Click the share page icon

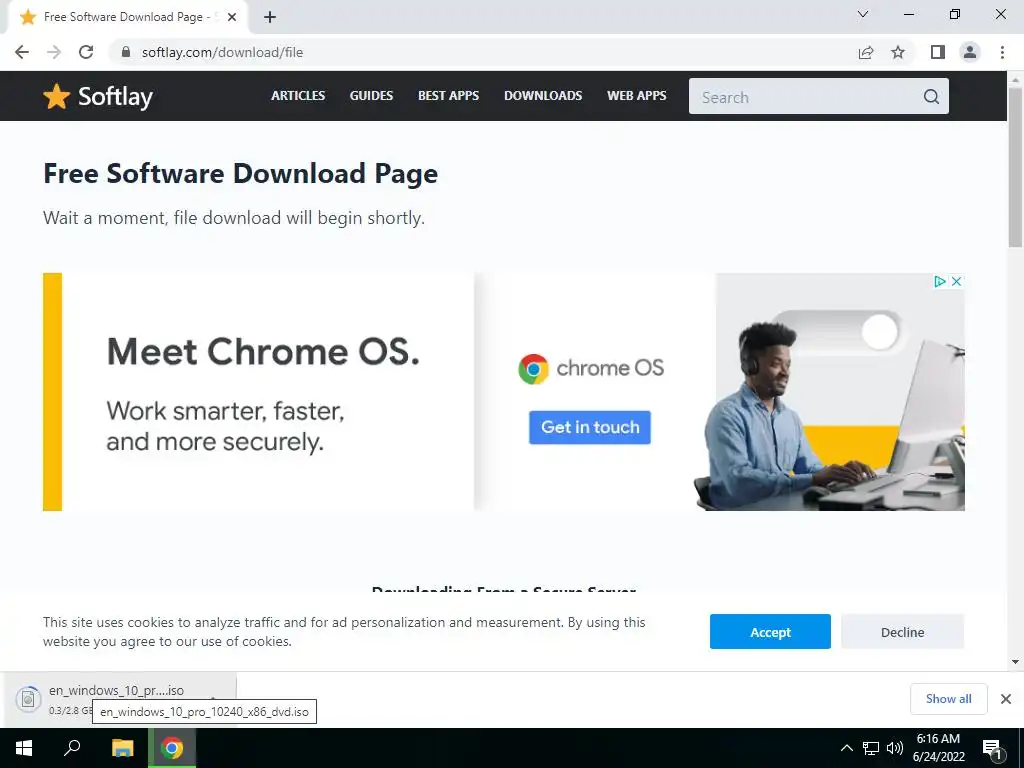coord(866,52)
